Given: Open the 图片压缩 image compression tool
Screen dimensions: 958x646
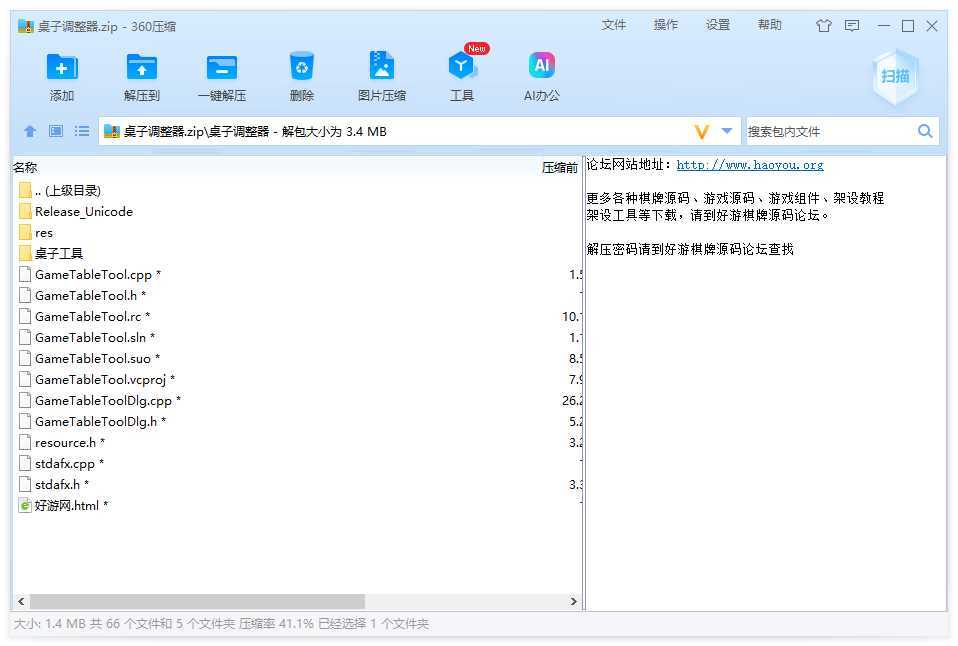Looking at the screenshot, I should pos(381,68).
